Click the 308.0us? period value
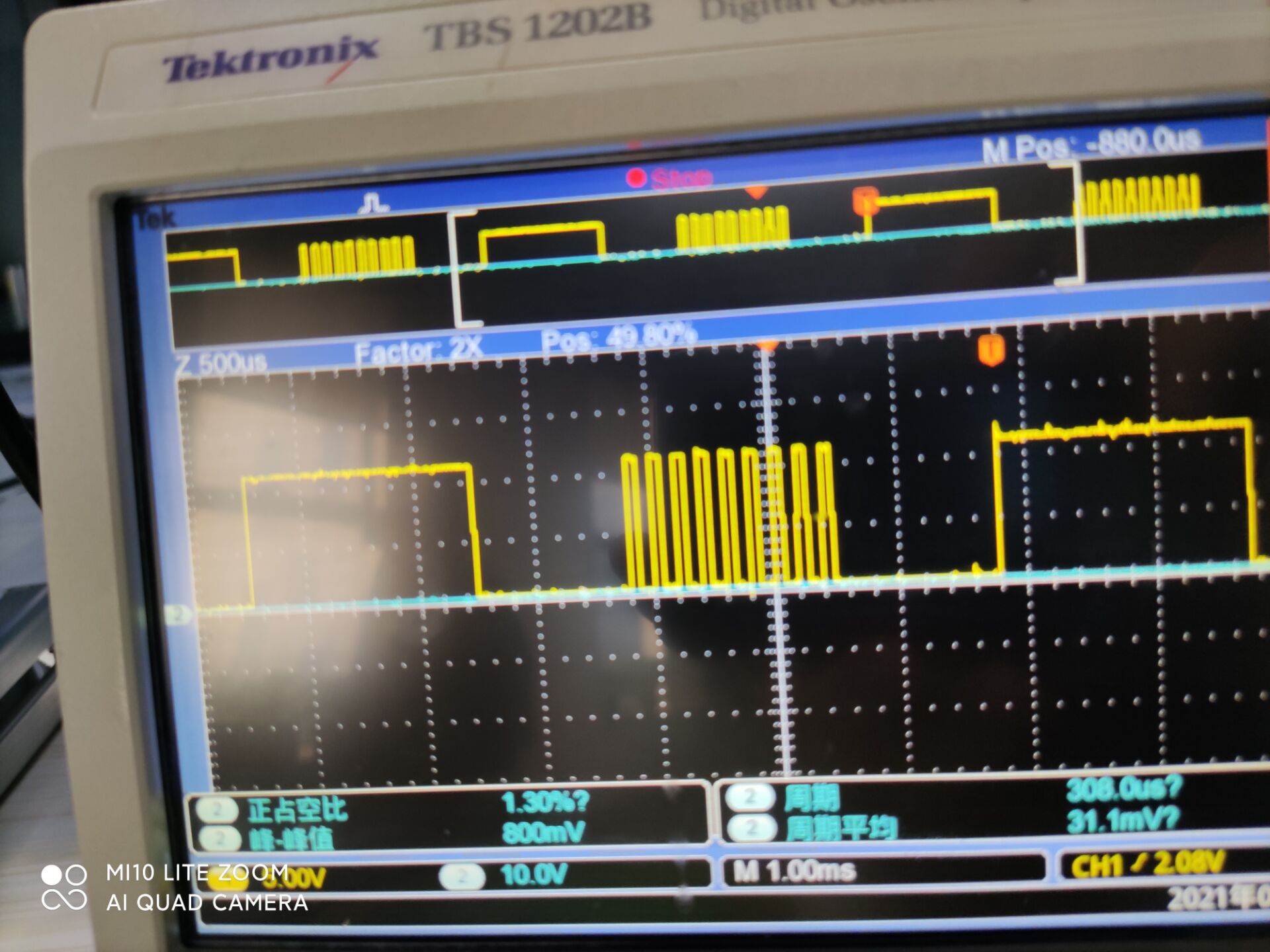Image resolution: width=1270 pixels, height=952 pixels. pos(1123,789)
